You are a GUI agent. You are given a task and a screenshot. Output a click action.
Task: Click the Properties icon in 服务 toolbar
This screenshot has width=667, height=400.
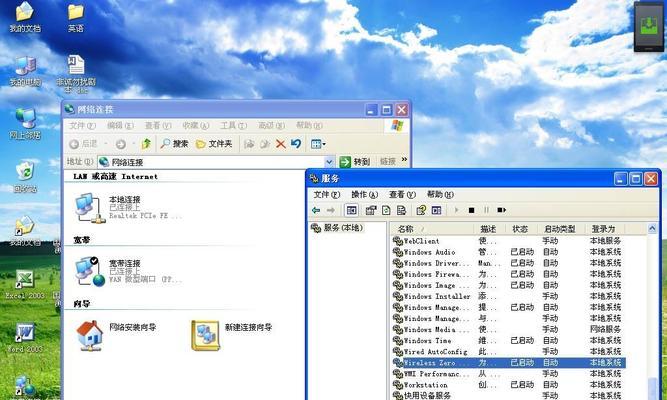click(x=371, y=210)
